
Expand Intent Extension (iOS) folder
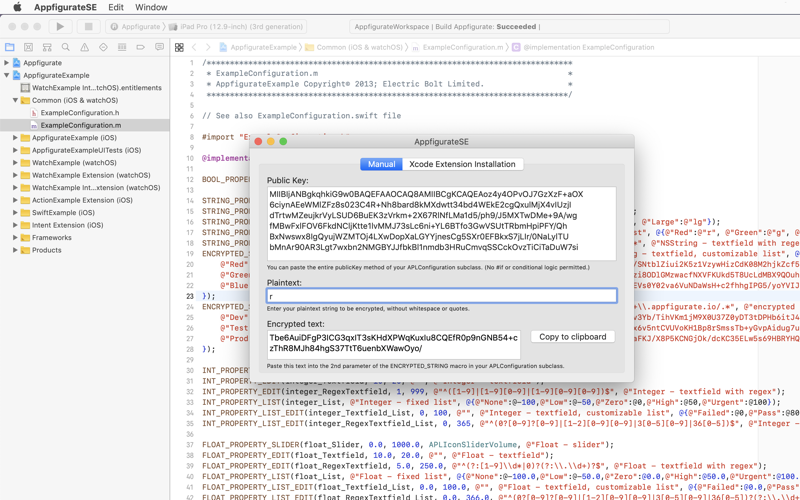point(15,225)
